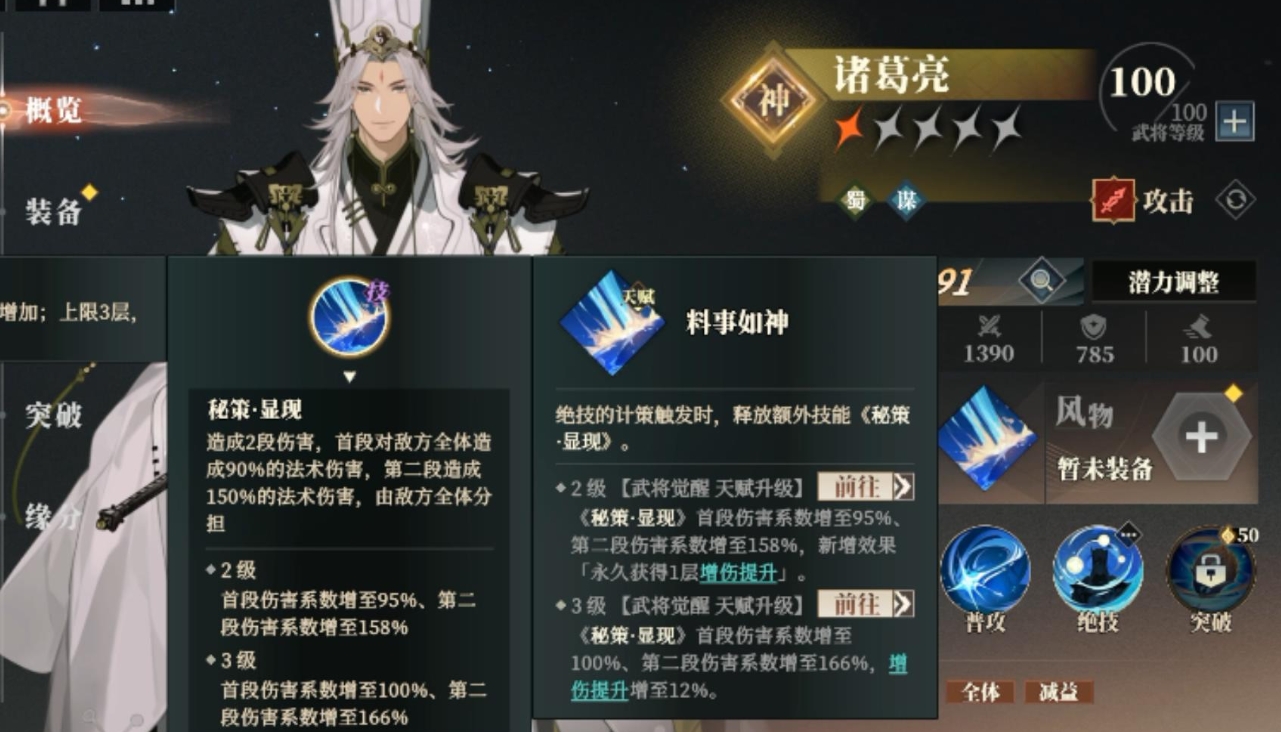Click 前往 button for level 2 talent
The image size is (1281, 732).
tap(866, 487)
